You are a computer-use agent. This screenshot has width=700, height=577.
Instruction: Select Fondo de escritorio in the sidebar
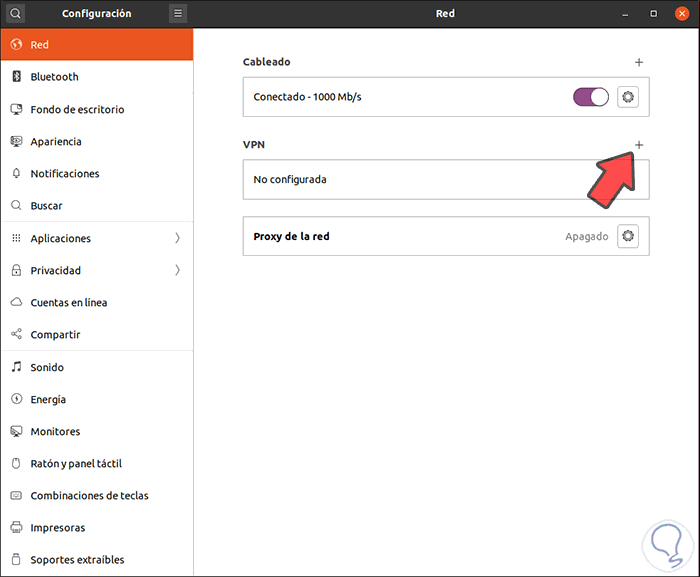click(x=77, y=109)
